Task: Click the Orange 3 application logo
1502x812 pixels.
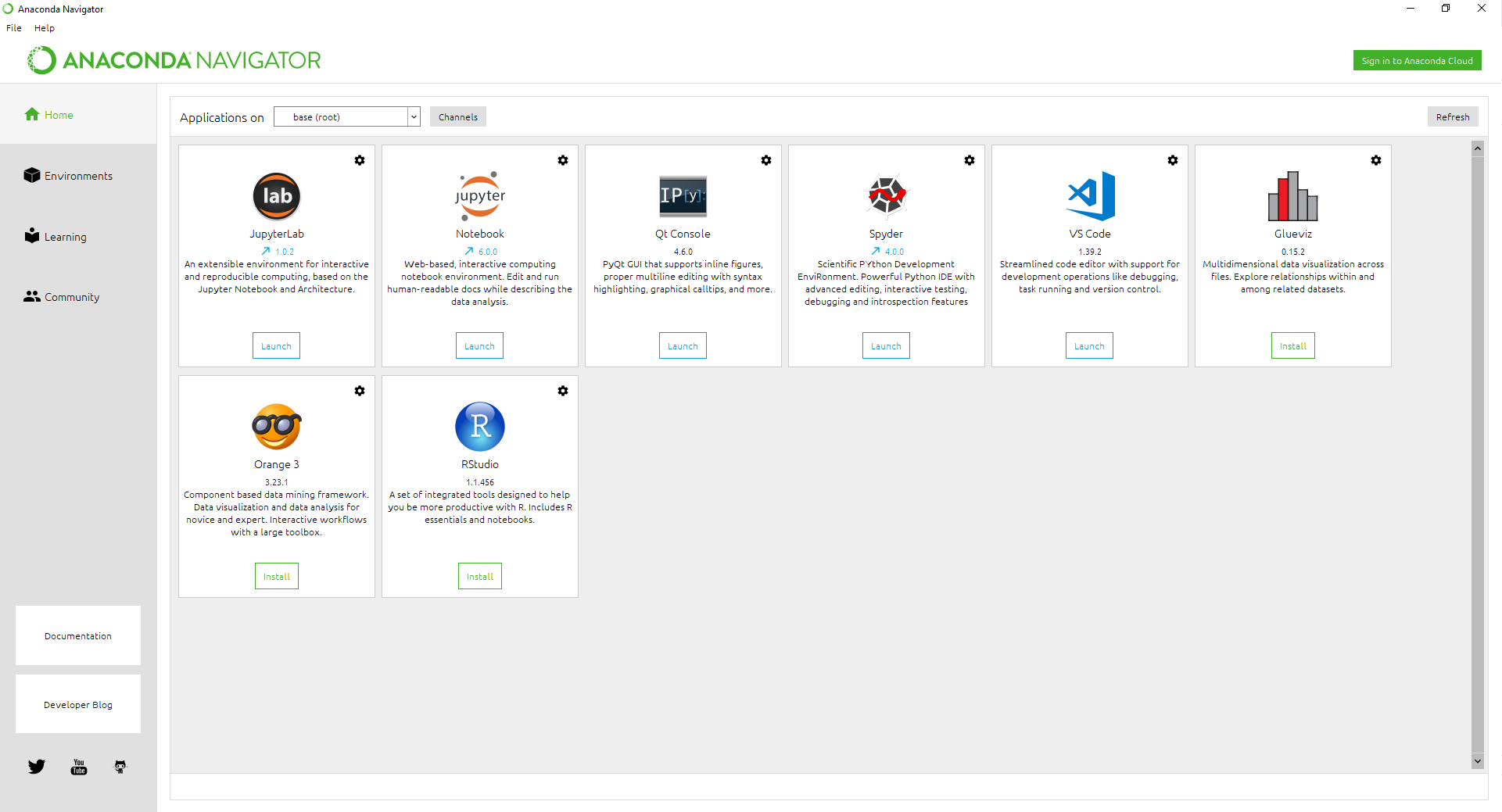Action: 277,427
